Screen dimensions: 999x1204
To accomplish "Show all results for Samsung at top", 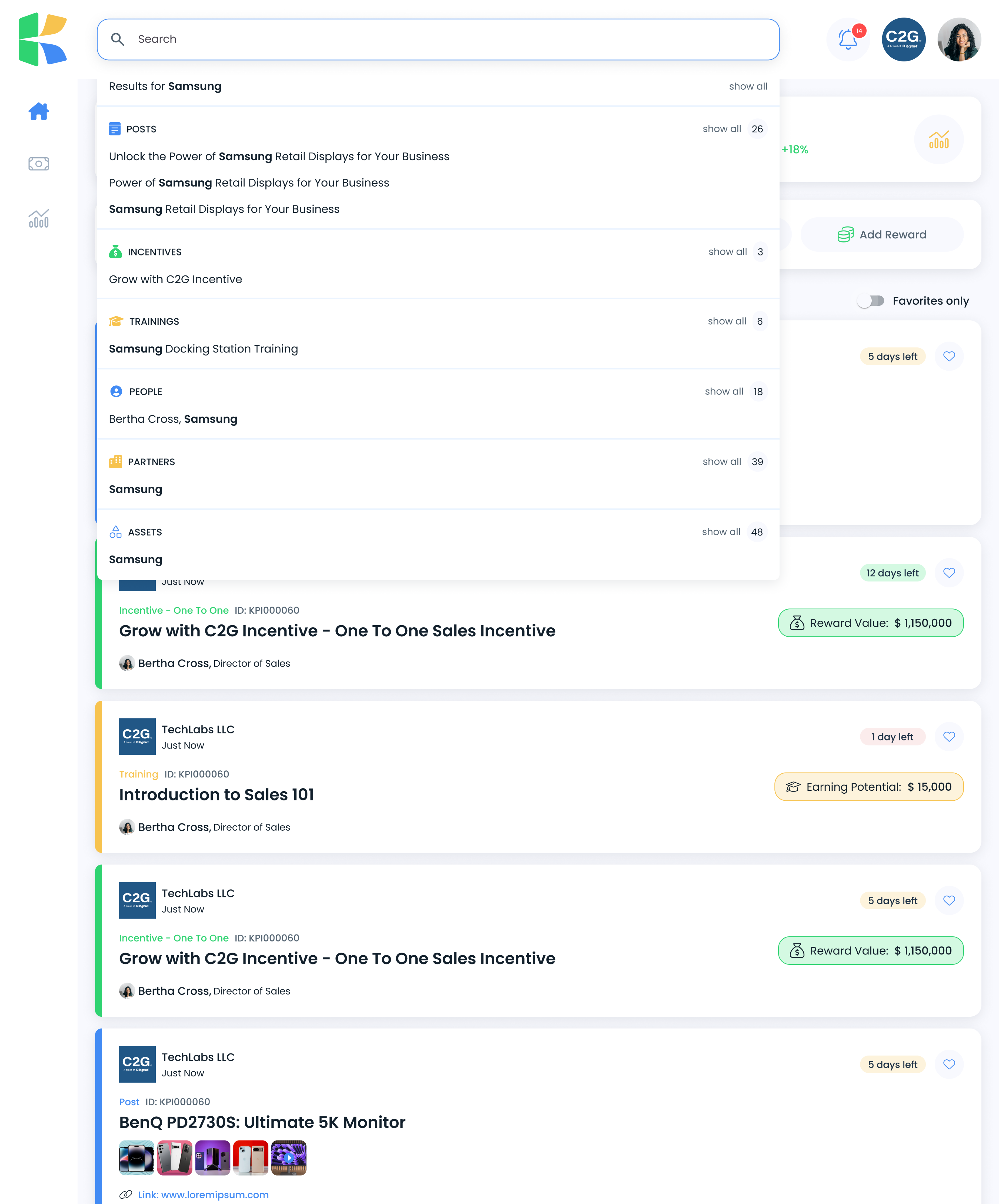I will click(747, 86).
